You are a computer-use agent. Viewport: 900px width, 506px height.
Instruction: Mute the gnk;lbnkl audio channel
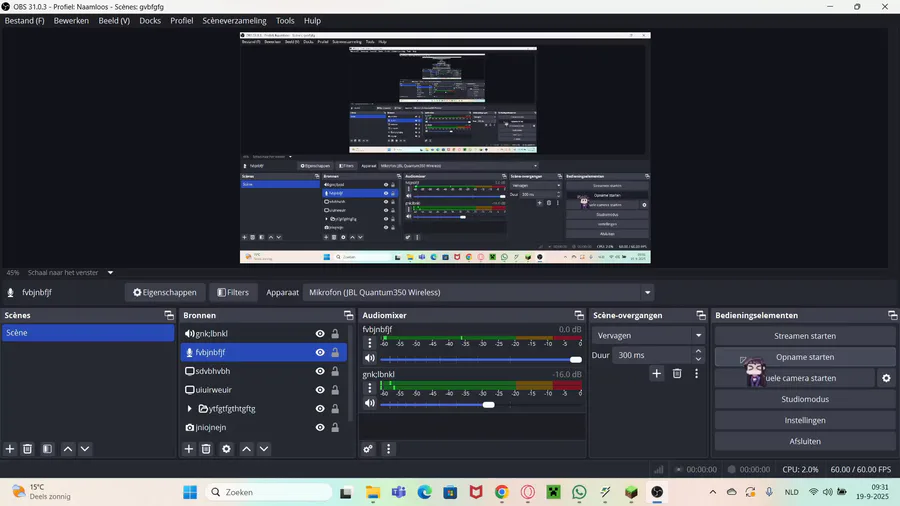coord(370,403)
